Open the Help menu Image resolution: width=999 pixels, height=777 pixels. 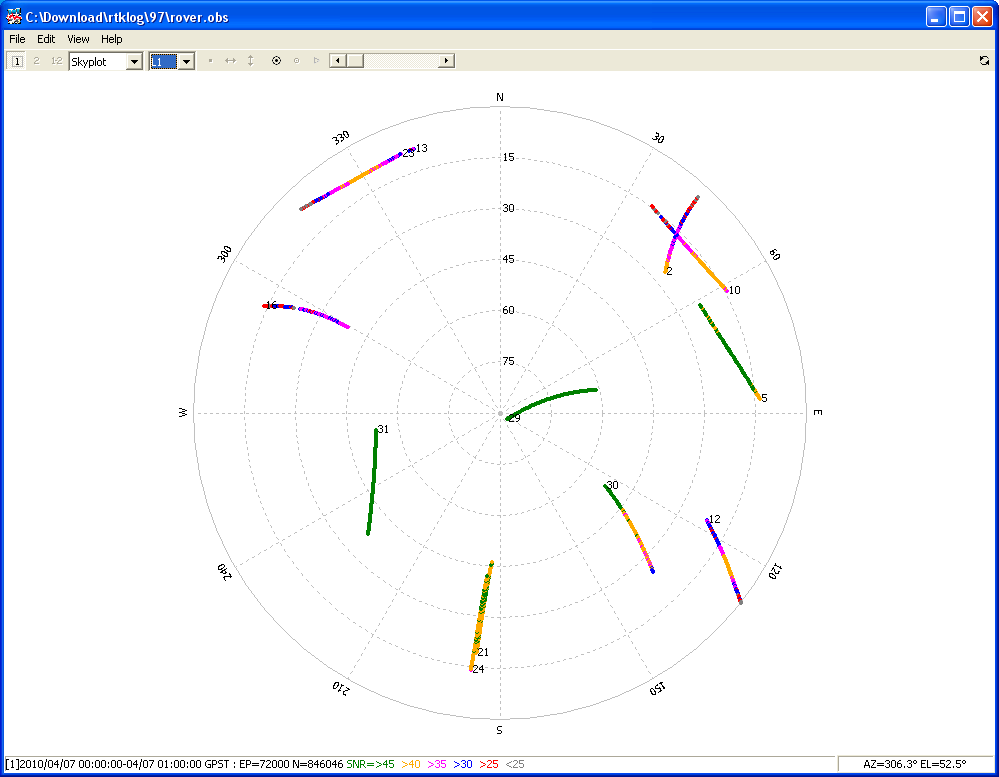[112, 39]
